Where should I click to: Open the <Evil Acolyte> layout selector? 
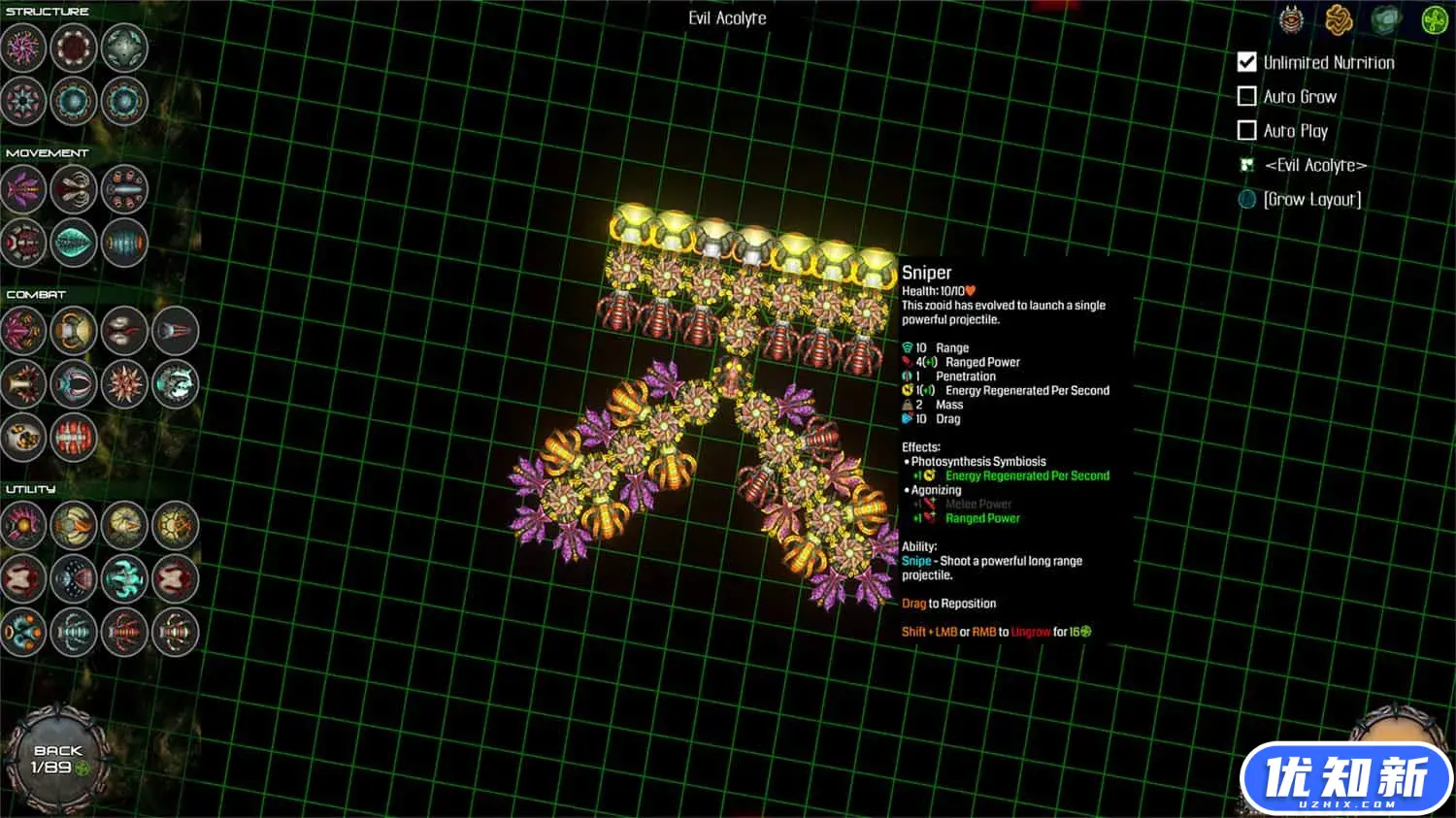(x=1314, y=165)
